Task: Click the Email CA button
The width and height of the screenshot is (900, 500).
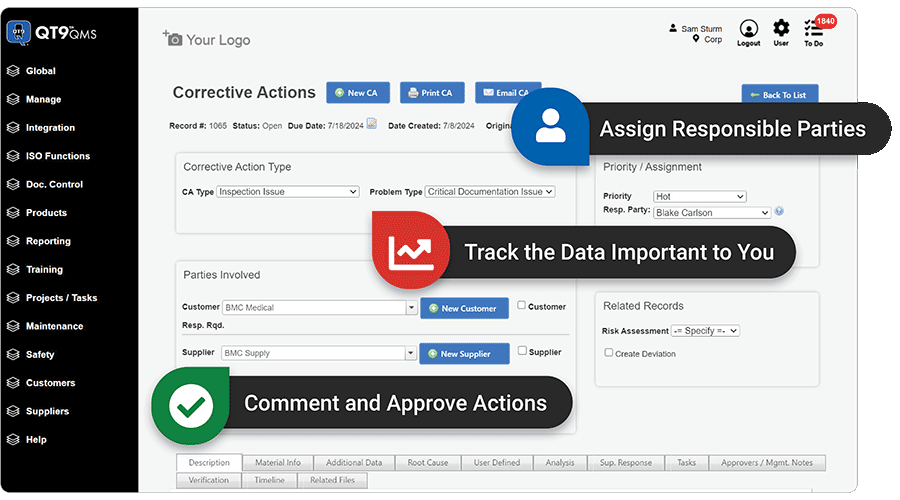Action: tap(507, 92)
